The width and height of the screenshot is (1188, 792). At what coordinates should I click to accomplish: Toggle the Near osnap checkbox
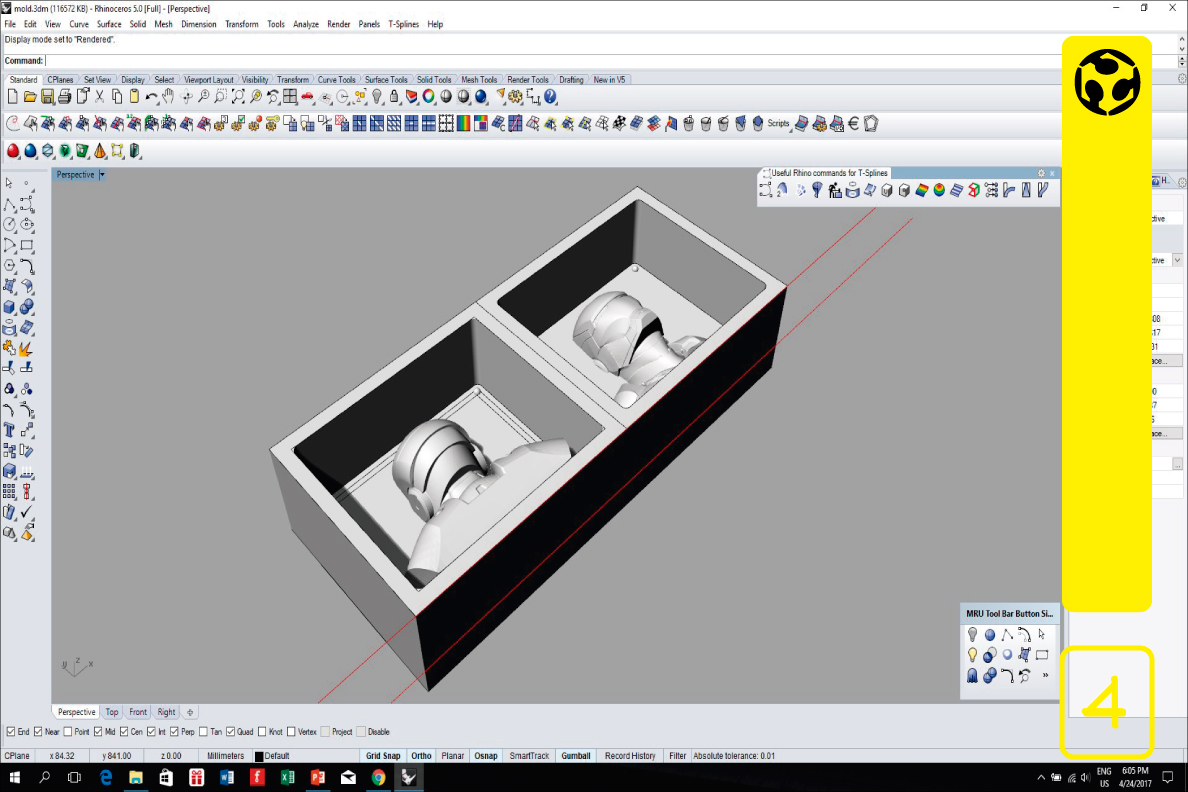tap(38, 732)
